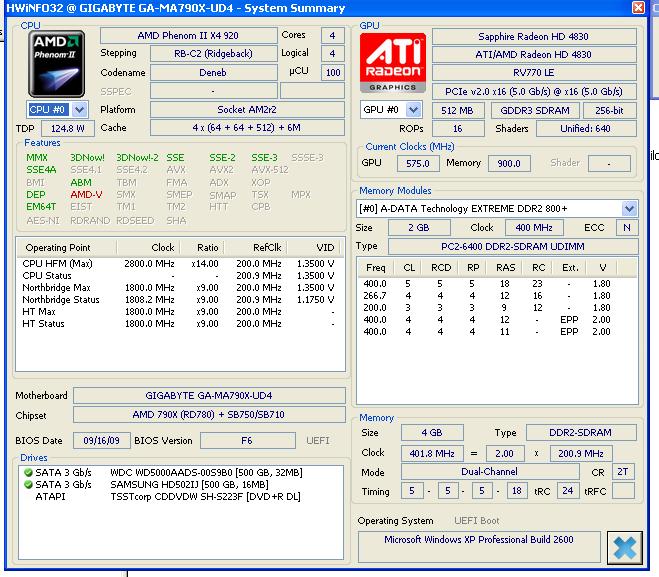Click the RAS column header in timings table

(x=506, y=268)
